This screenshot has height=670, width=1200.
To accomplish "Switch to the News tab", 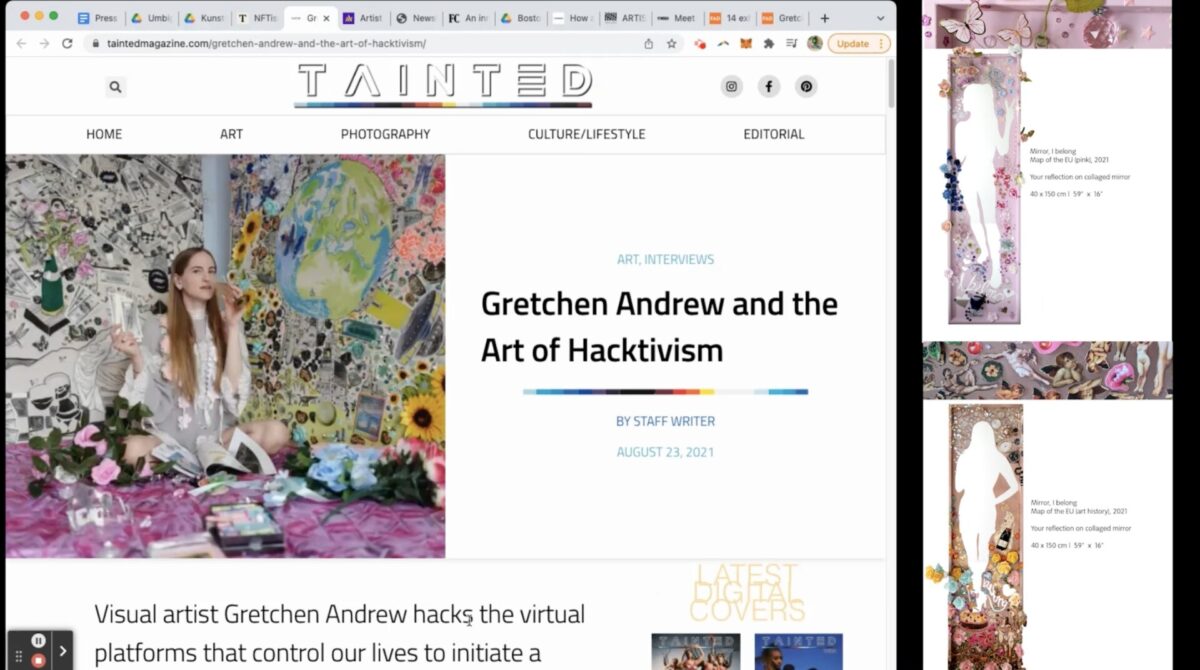I will [415, 18].
